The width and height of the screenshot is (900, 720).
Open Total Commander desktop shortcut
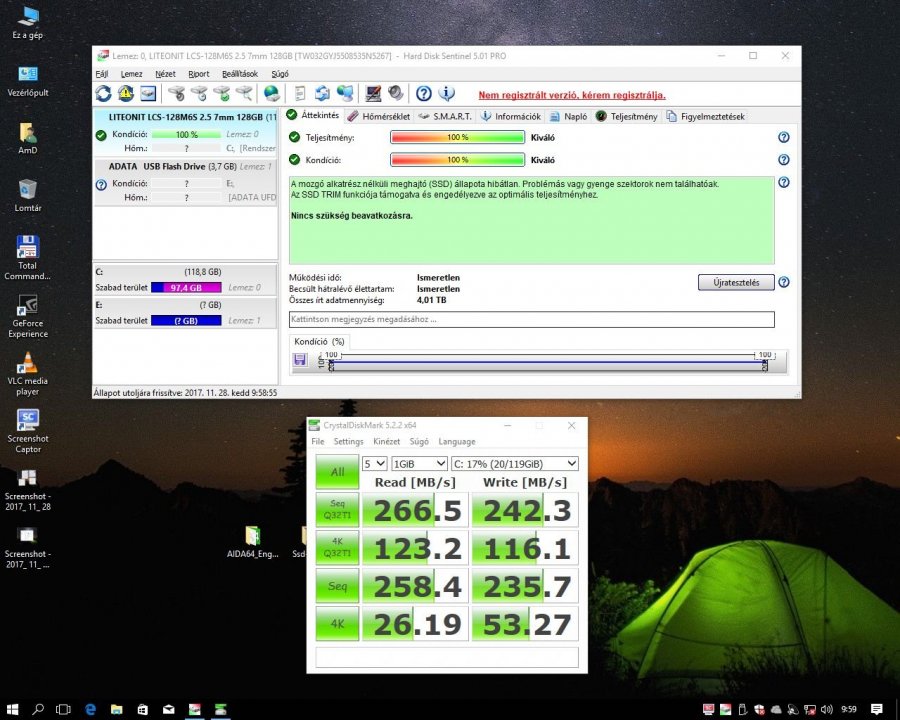point(28,258)
